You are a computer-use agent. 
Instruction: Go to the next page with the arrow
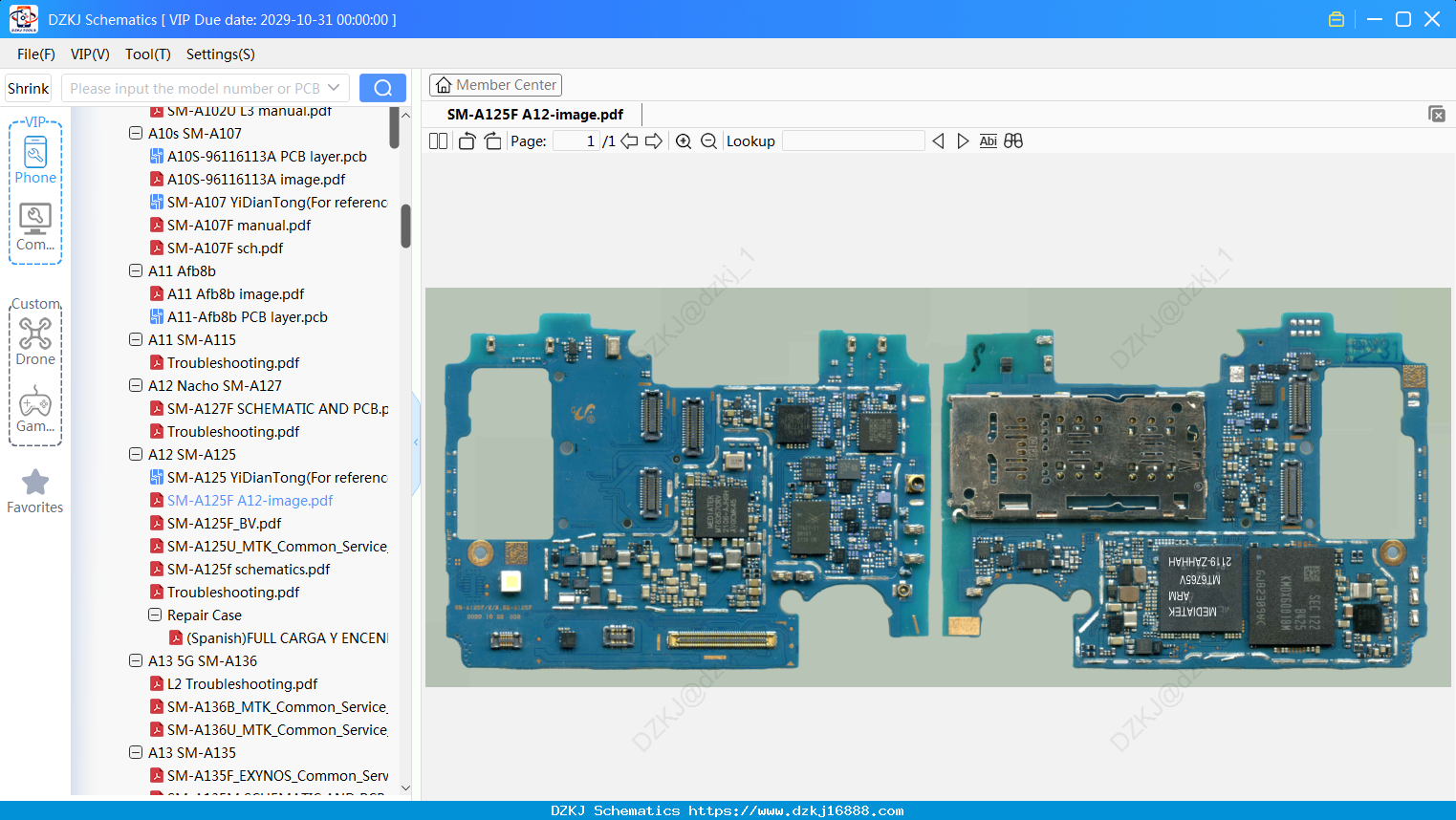pyautogui.click(x=654, y=141)
